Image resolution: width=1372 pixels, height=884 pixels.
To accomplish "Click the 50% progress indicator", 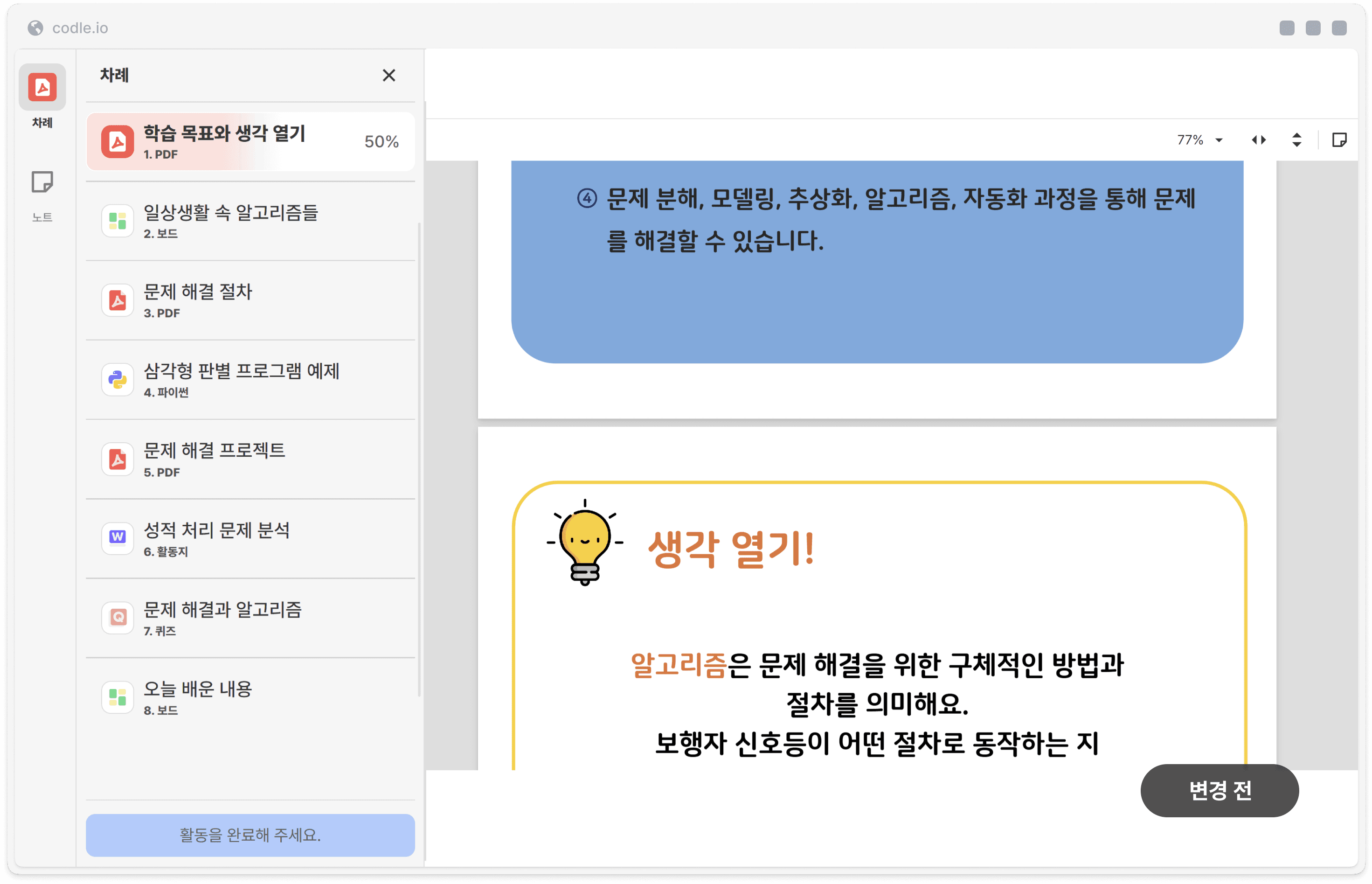I will pos(381,142).
